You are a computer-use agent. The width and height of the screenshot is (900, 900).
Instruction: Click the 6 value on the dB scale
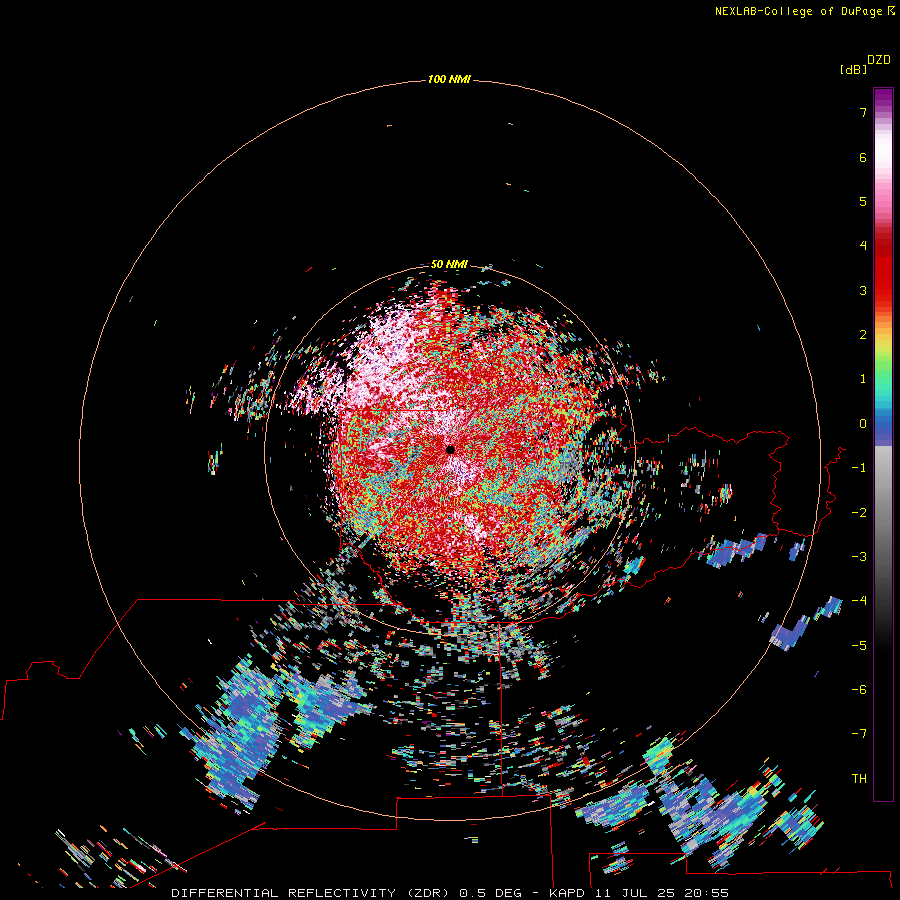863,157
